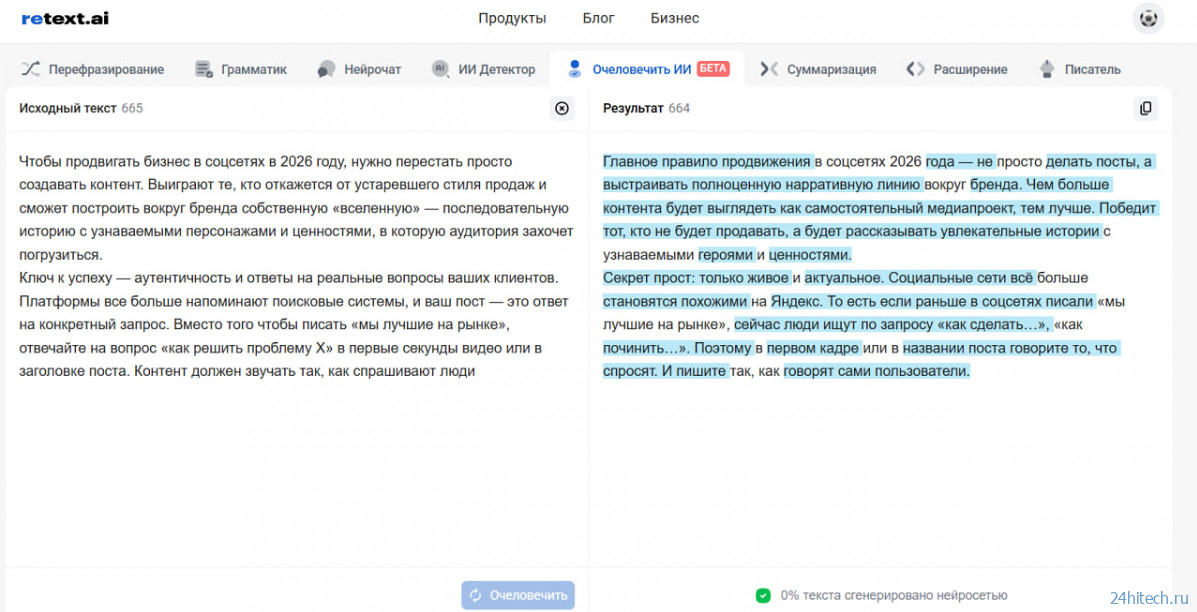1197x612 pixels.
Task: Click the retext.ai logo
Action: [65, 18]
